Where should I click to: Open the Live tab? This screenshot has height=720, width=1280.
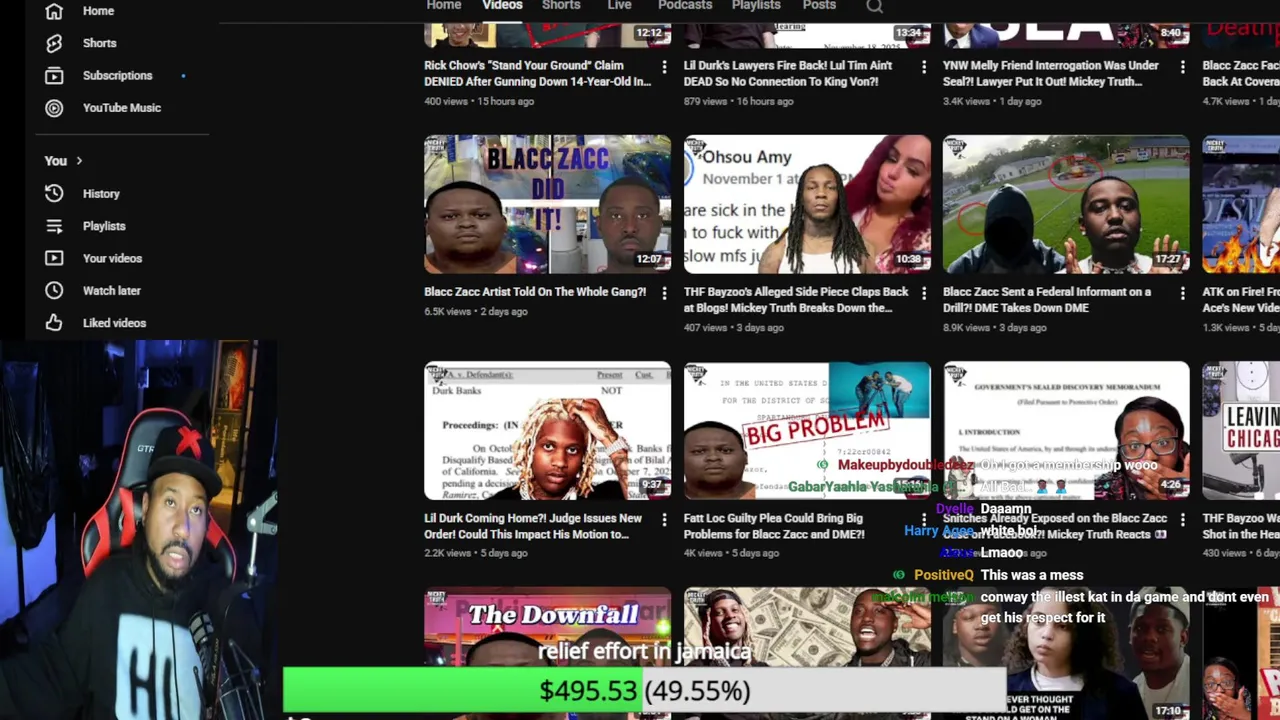pos(619,5)
